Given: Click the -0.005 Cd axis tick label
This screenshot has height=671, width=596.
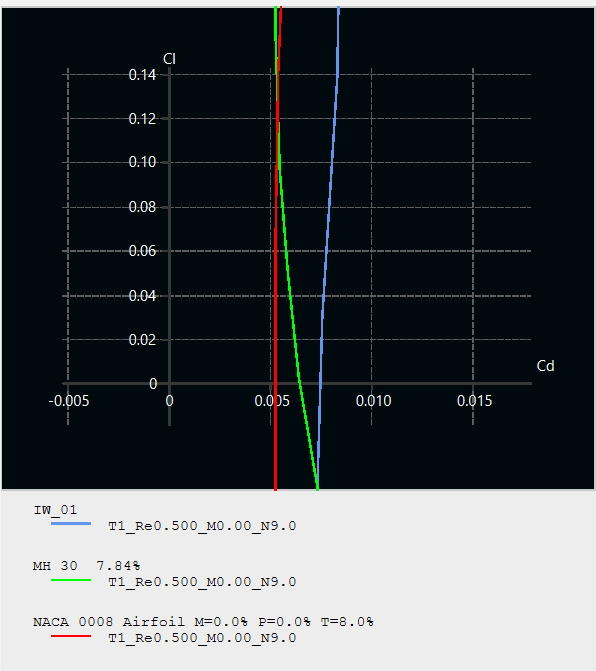Looking at the screenshot, I should click(69, 401).
